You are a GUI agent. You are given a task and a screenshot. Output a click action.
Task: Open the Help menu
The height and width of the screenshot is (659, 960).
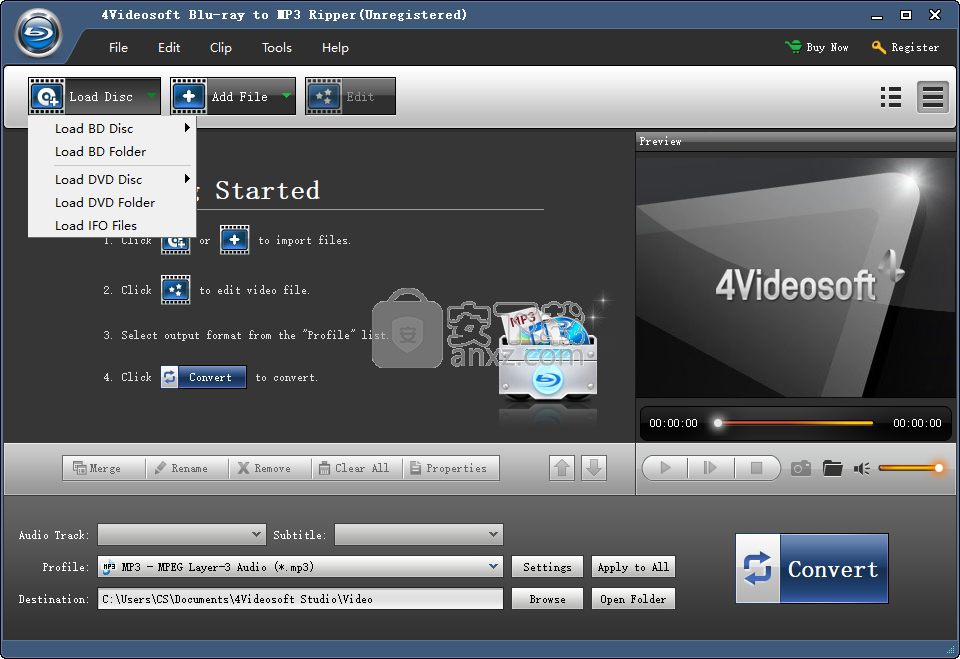(335, 48)
